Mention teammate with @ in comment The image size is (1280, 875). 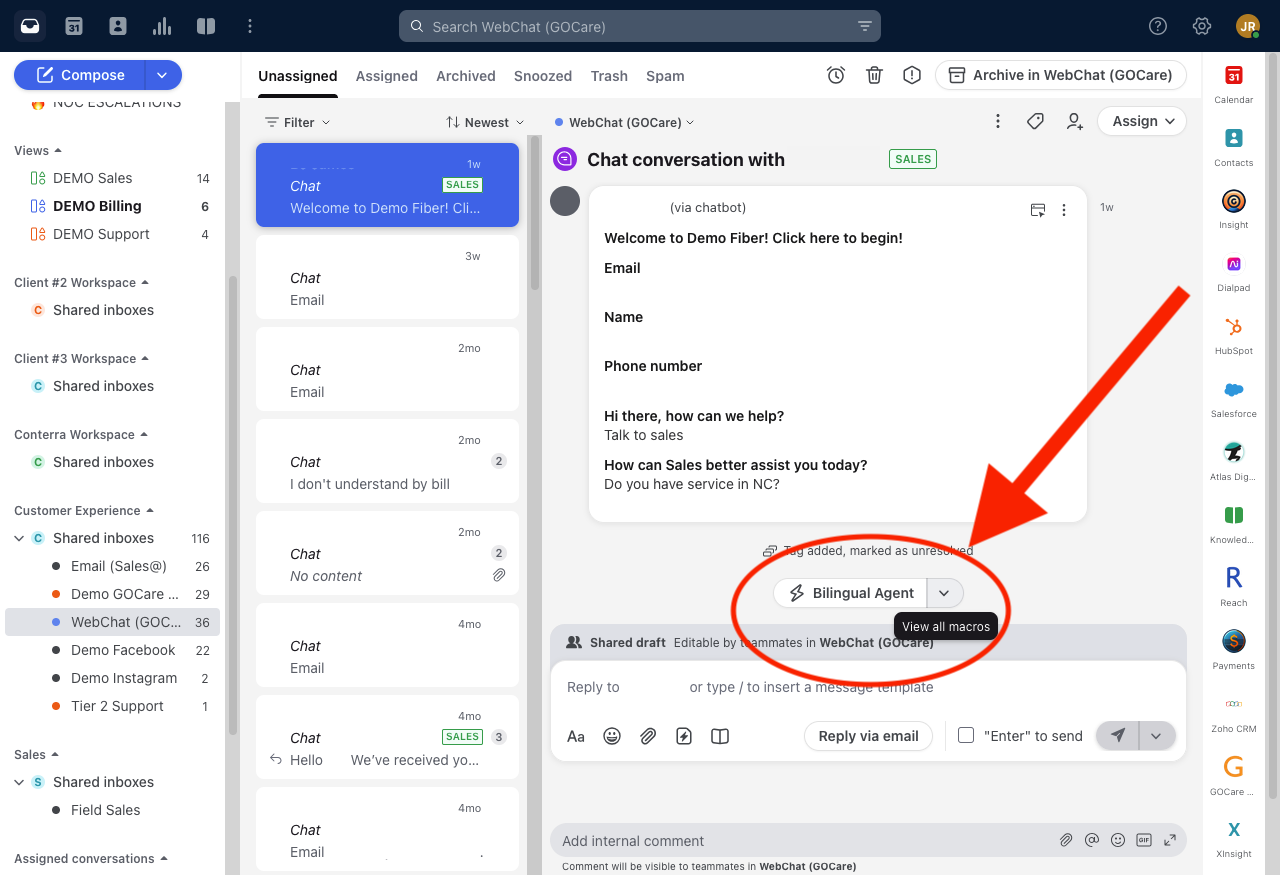[x=1092, y=840]
